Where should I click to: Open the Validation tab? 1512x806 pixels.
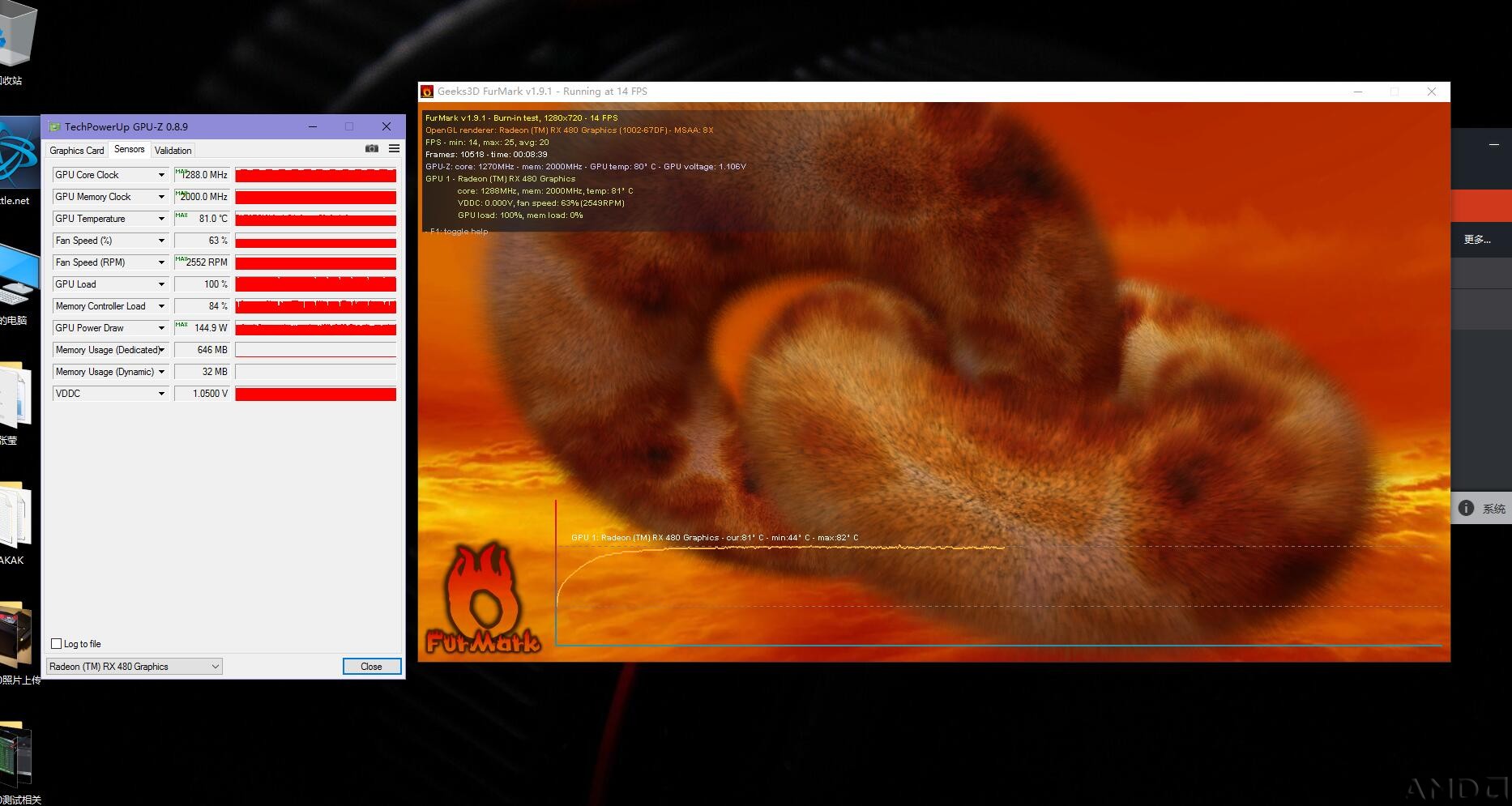(173, 150)
